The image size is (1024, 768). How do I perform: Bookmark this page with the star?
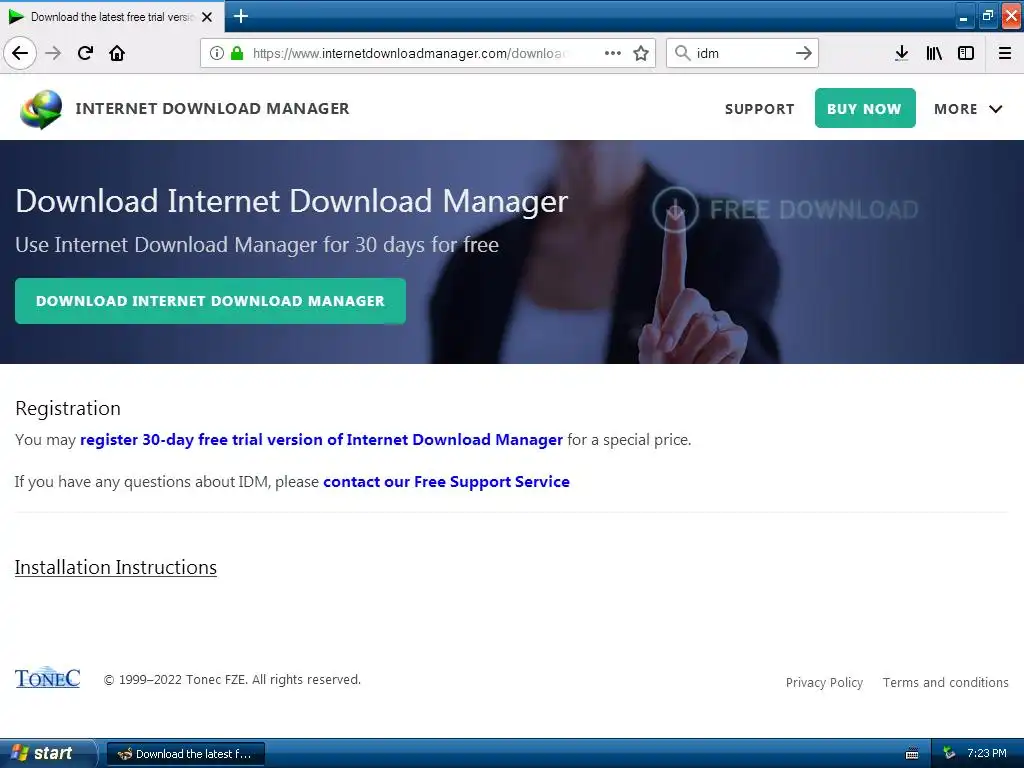click(641, 53)
